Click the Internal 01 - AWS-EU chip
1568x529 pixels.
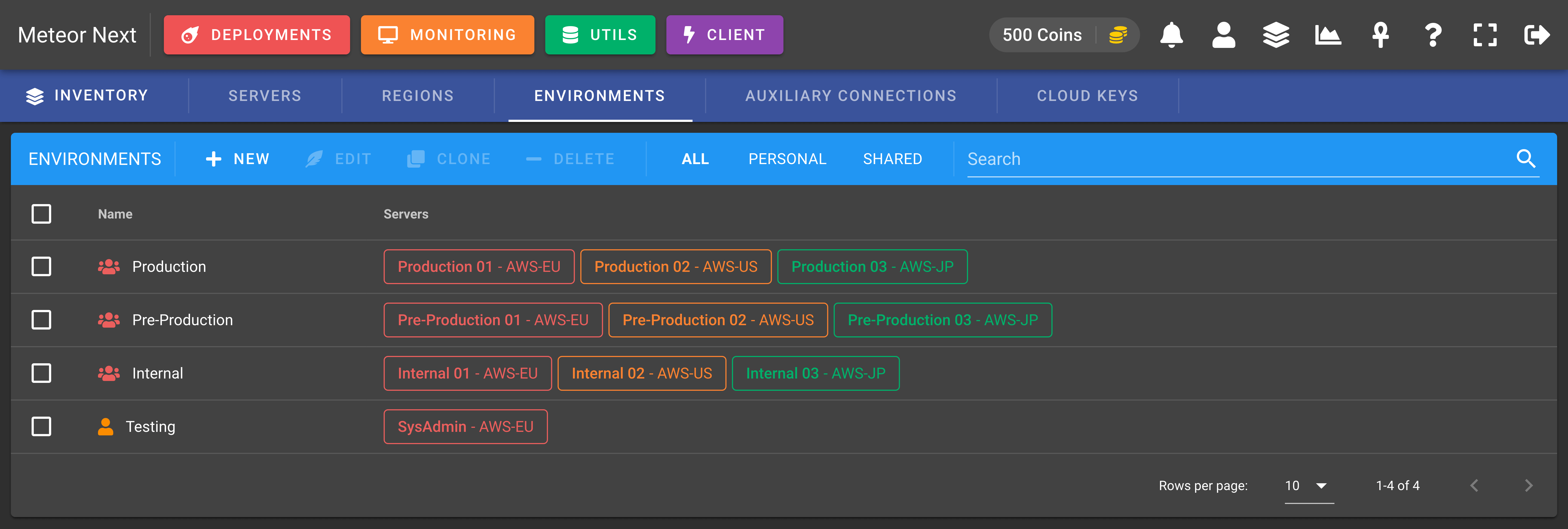tap(467, 373)
